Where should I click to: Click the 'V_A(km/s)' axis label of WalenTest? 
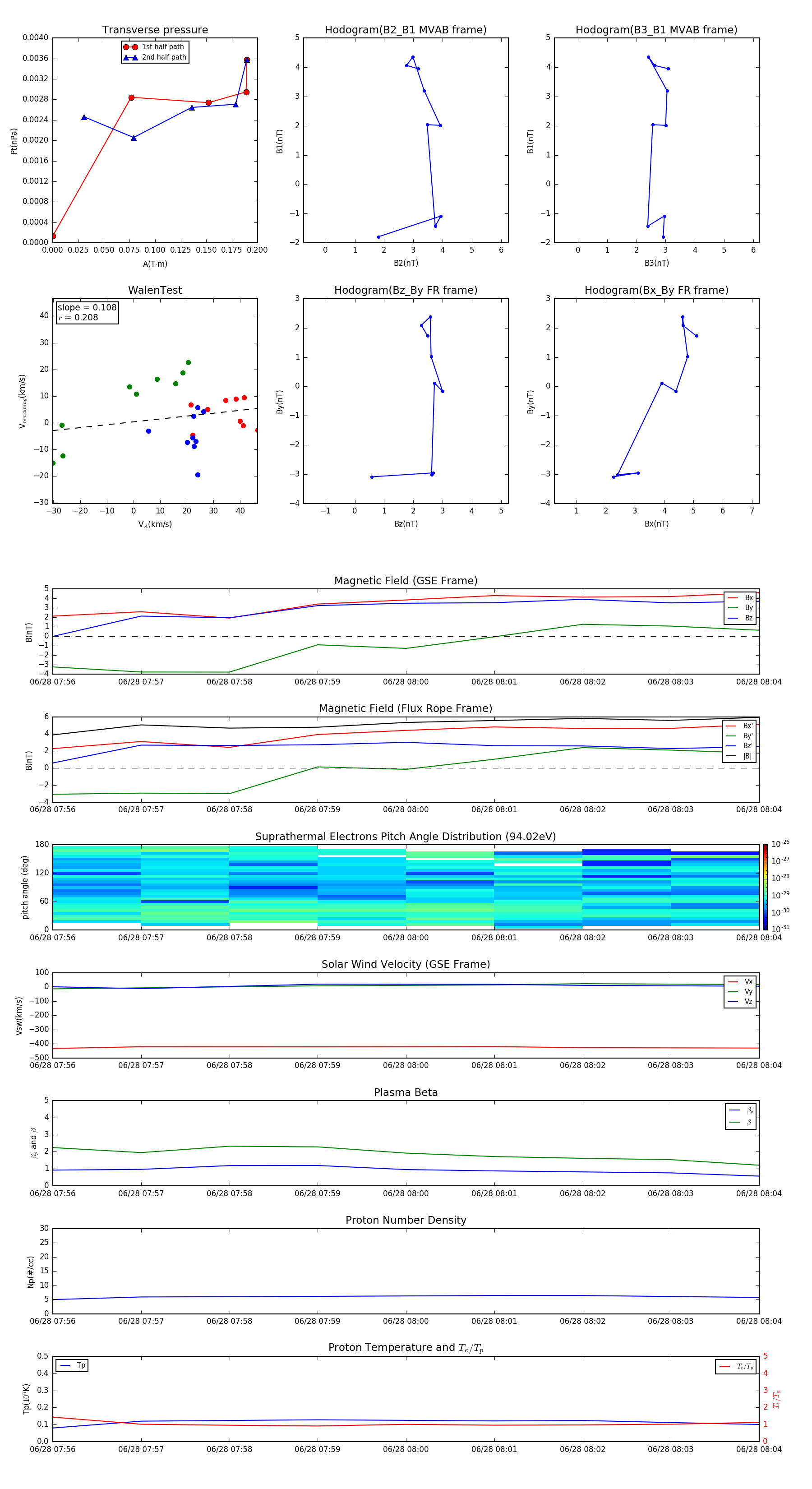[155, 524]
